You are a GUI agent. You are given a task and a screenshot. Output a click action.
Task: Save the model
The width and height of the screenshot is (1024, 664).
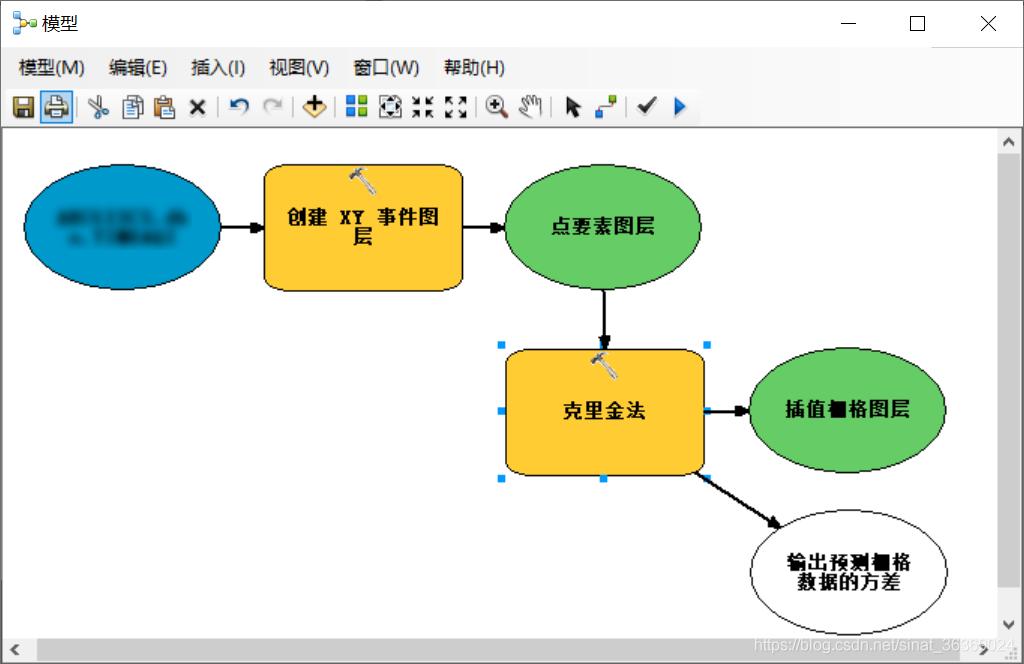point(24,106)
